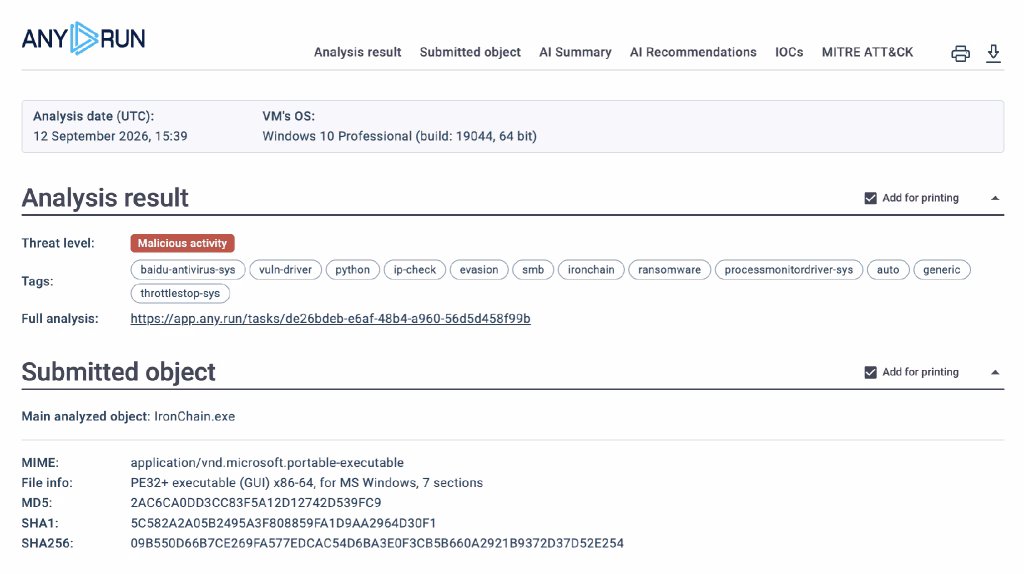The width and height of the screenshot is (1024, 574).
Task: Select the ip-check tag
Action: click(415, 270)
